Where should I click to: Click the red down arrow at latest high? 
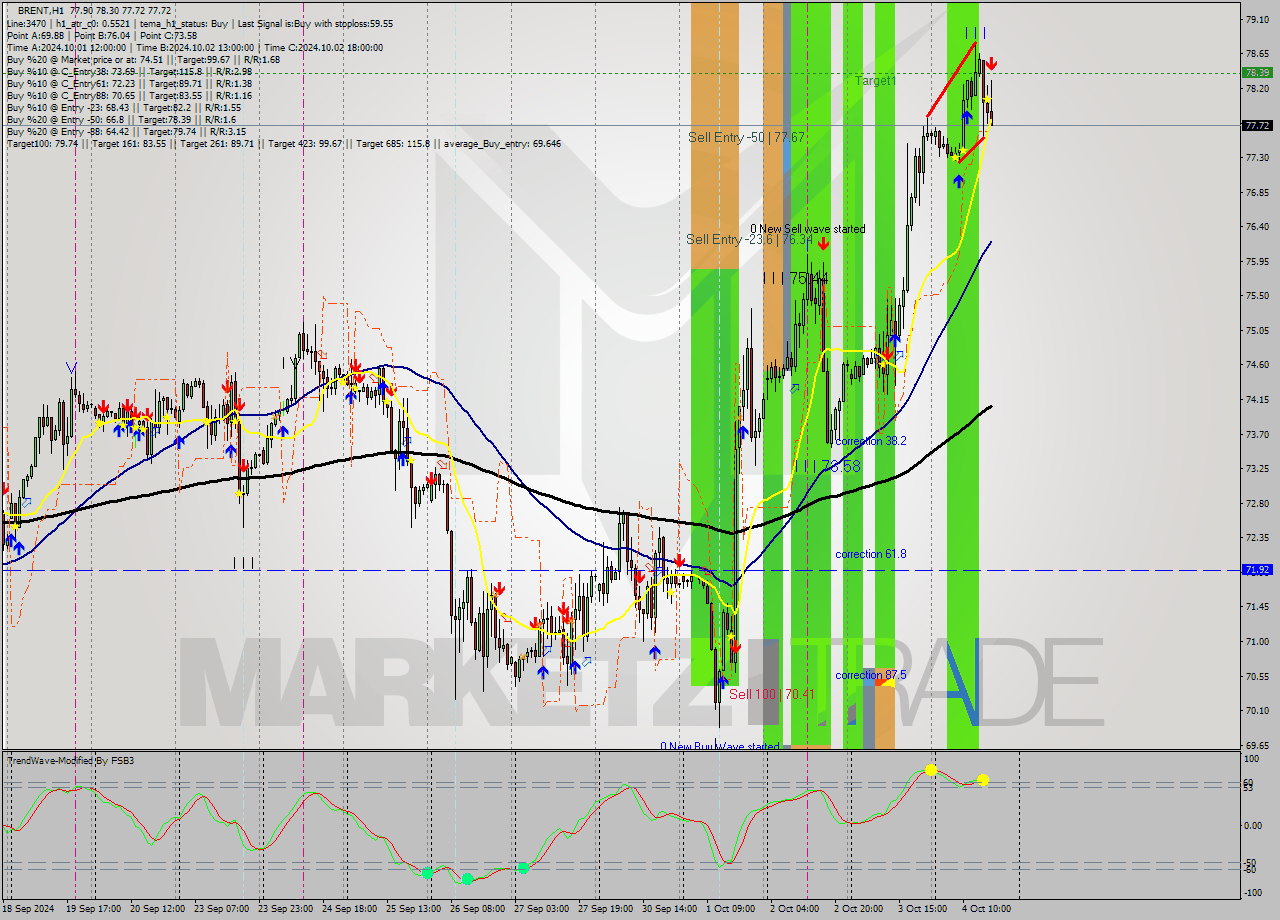coord(991,64)
